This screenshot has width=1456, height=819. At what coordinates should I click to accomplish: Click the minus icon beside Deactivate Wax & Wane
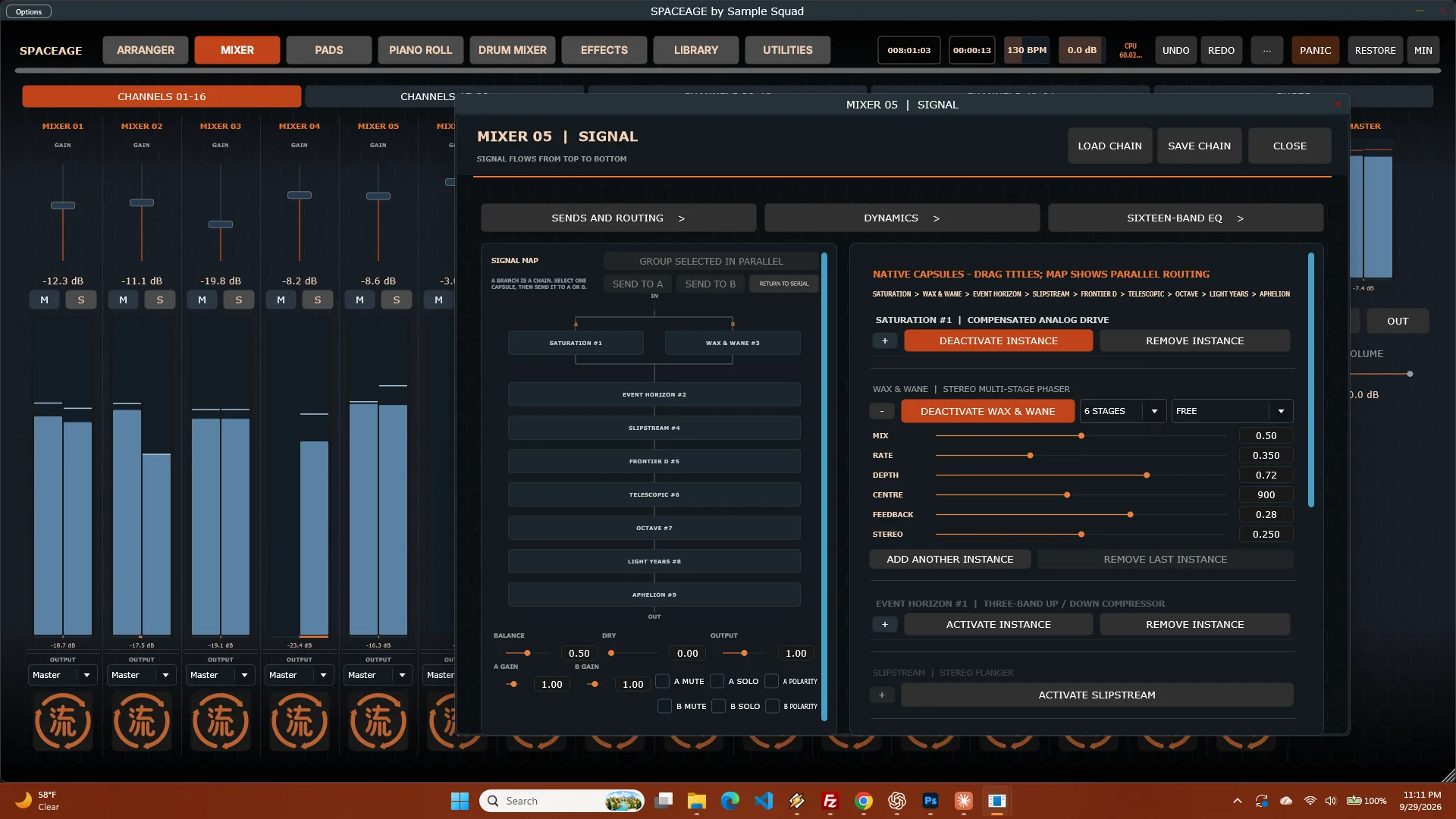(881, 411)
